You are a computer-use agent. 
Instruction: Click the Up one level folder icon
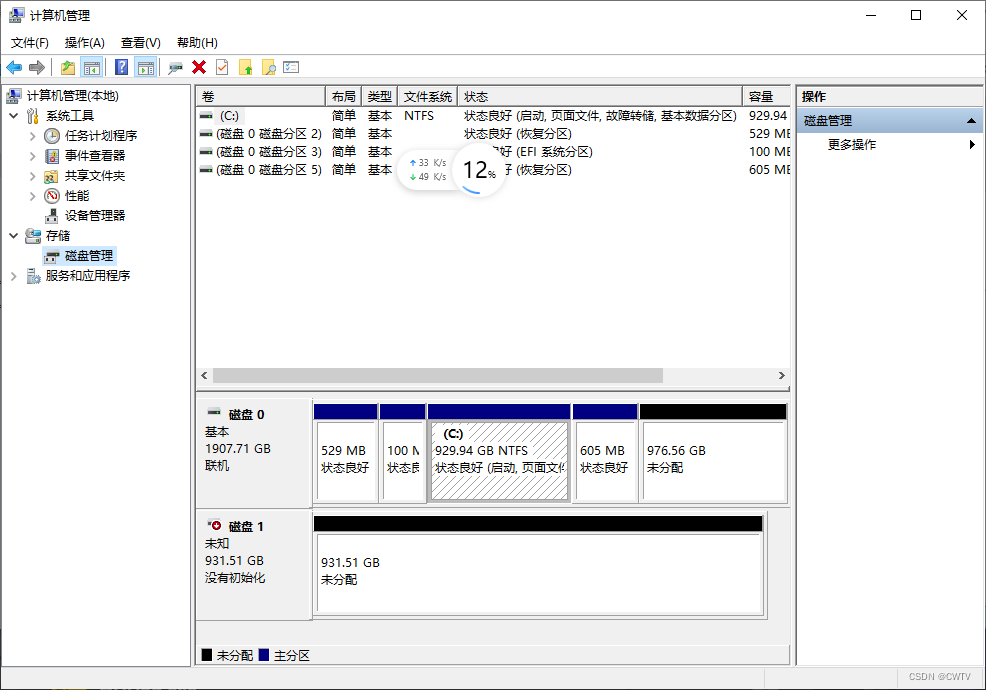(x=67, y=67)
